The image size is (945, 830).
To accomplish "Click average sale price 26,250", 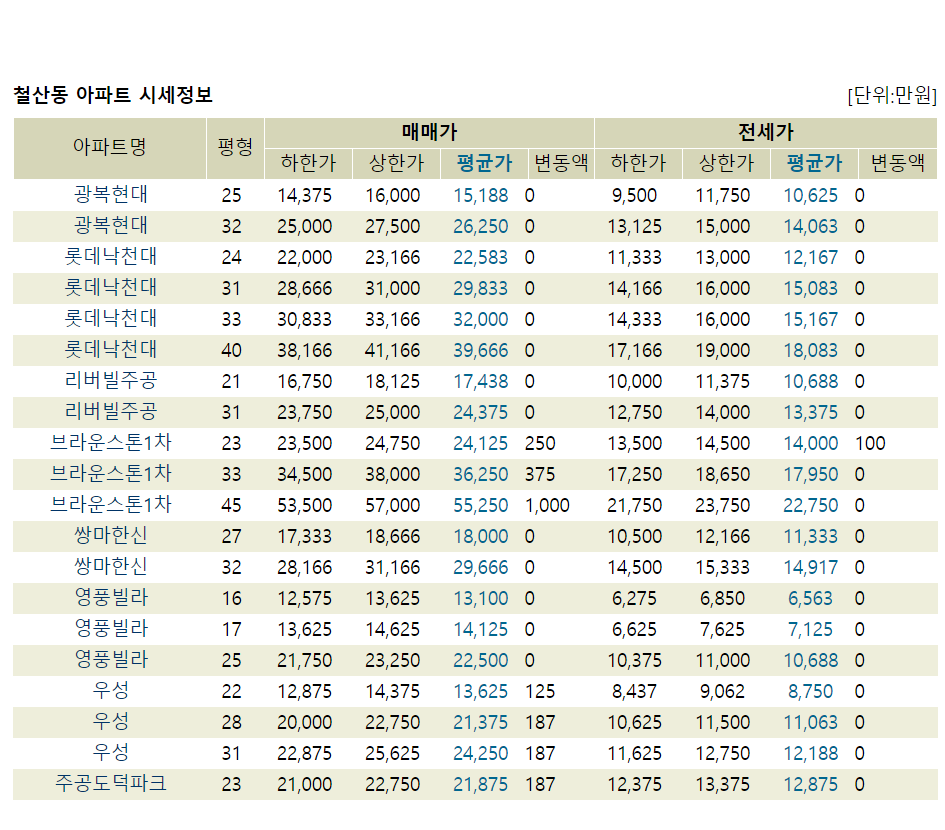I will pyautogui.click(x=480, y=227).
